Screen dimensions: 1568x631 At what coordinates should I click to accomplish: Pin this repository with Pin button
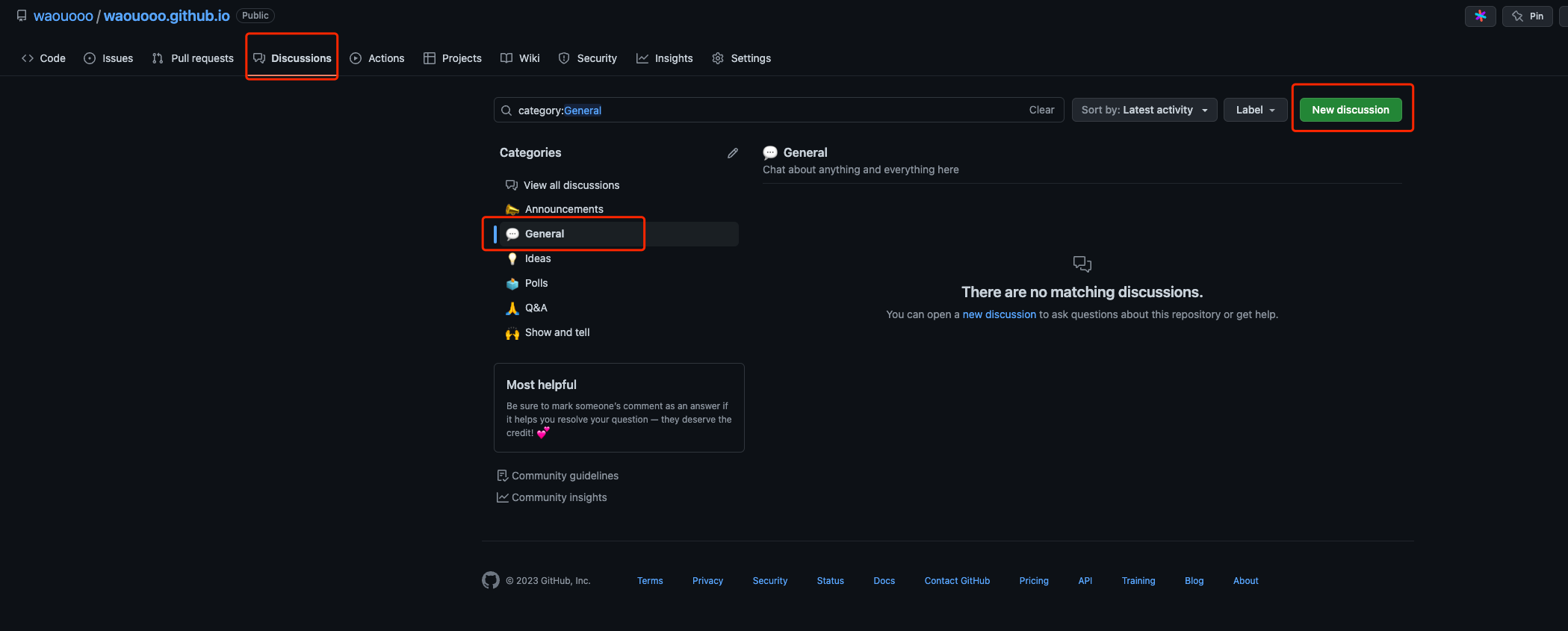pos(1528,16)
